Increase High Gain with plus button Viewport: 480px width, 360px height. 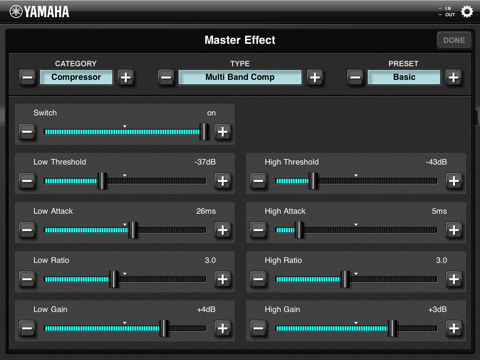click(454, 328)
